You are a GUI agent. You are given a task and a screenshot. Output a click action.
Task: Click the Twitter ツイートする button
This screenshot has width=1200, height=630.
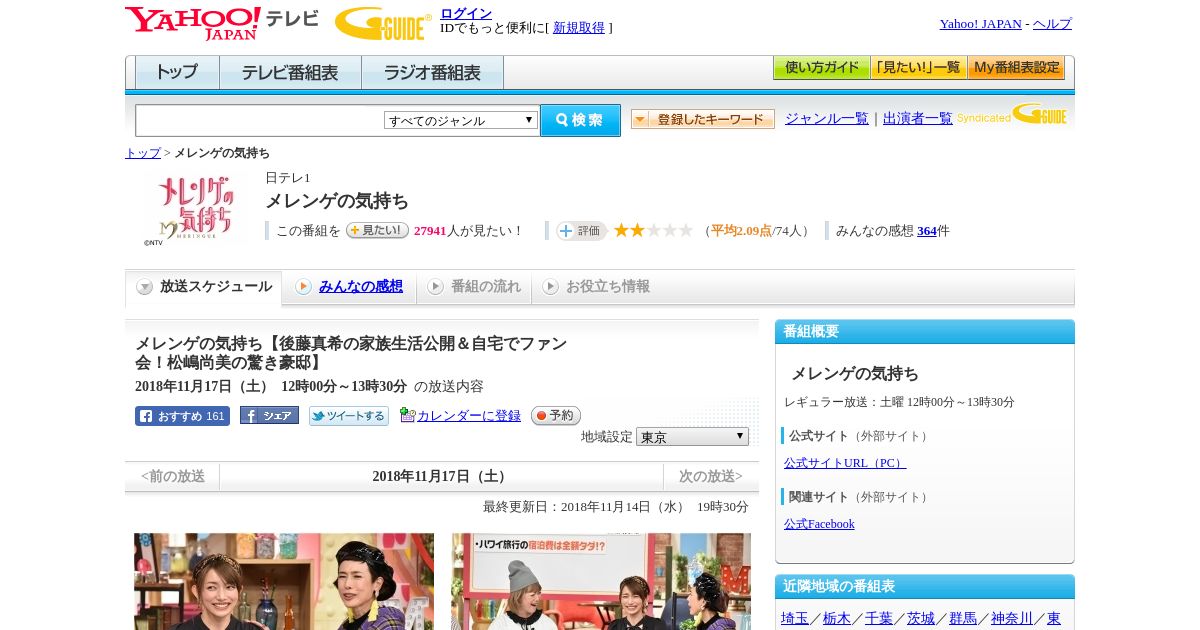pos(348,416)
